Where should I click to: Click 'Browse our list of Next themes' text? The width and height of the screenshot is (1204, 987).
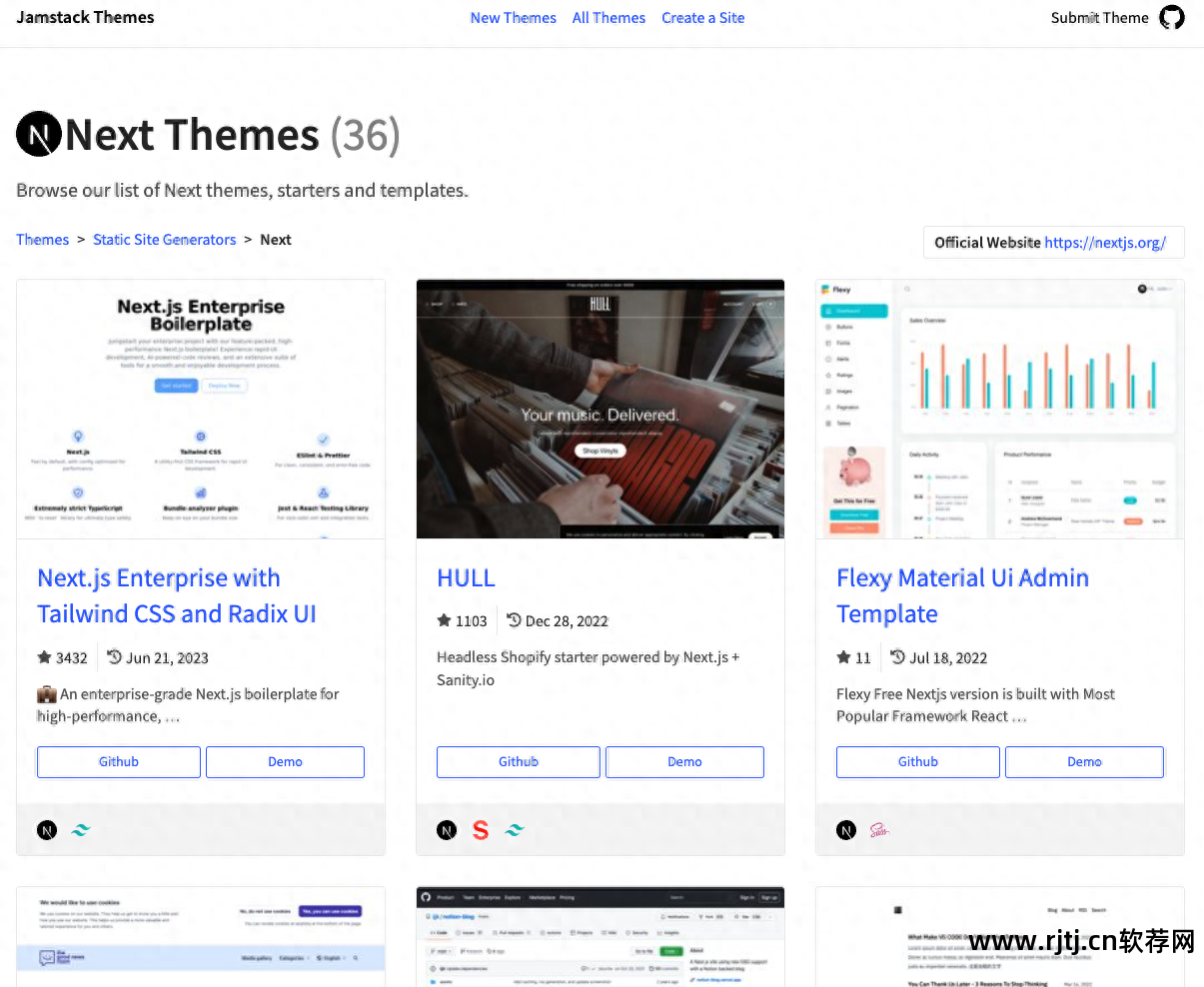(242, 190)
